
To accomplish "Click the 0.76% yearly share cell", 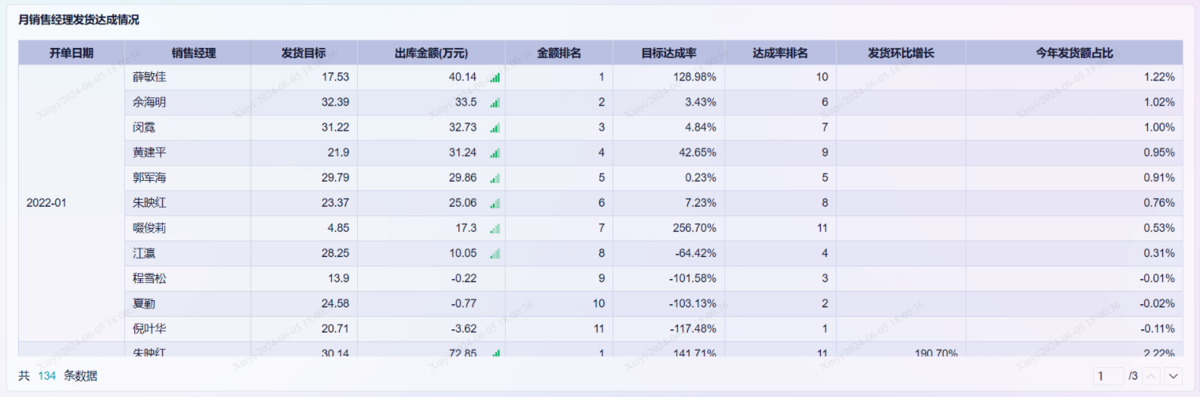I will [1075, 203].
